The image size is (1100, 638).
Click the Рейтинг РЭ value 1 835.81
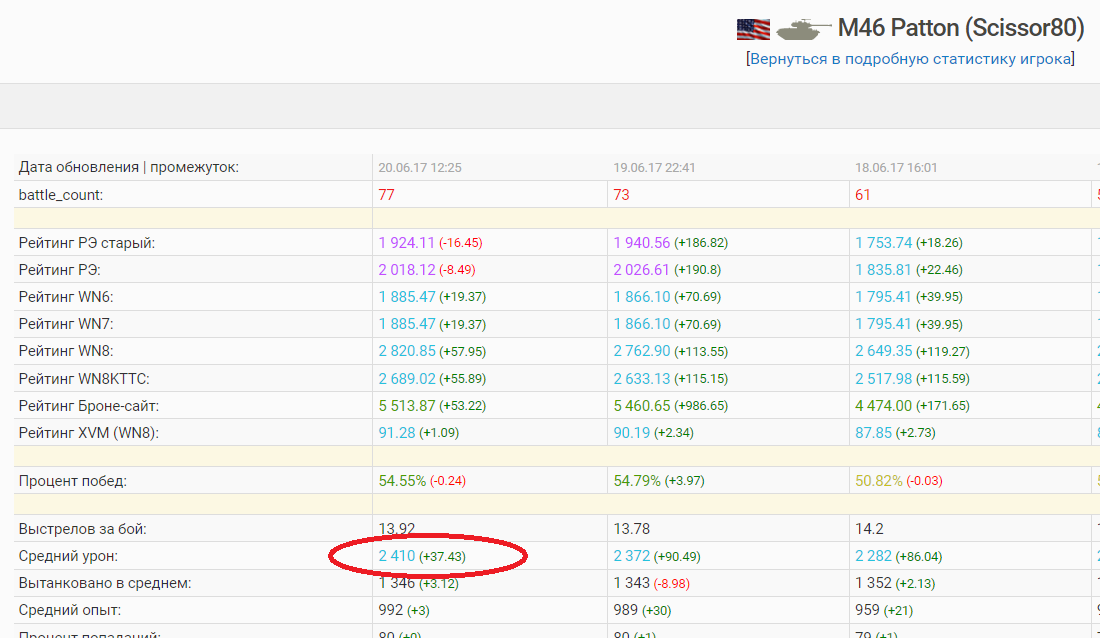pyautogui.click(x=883, y=270)
